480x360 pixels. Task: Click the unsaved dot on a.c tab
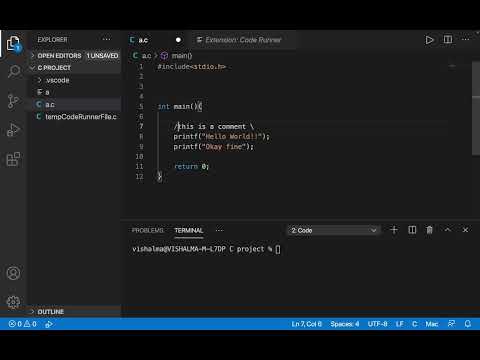point(178,40)
